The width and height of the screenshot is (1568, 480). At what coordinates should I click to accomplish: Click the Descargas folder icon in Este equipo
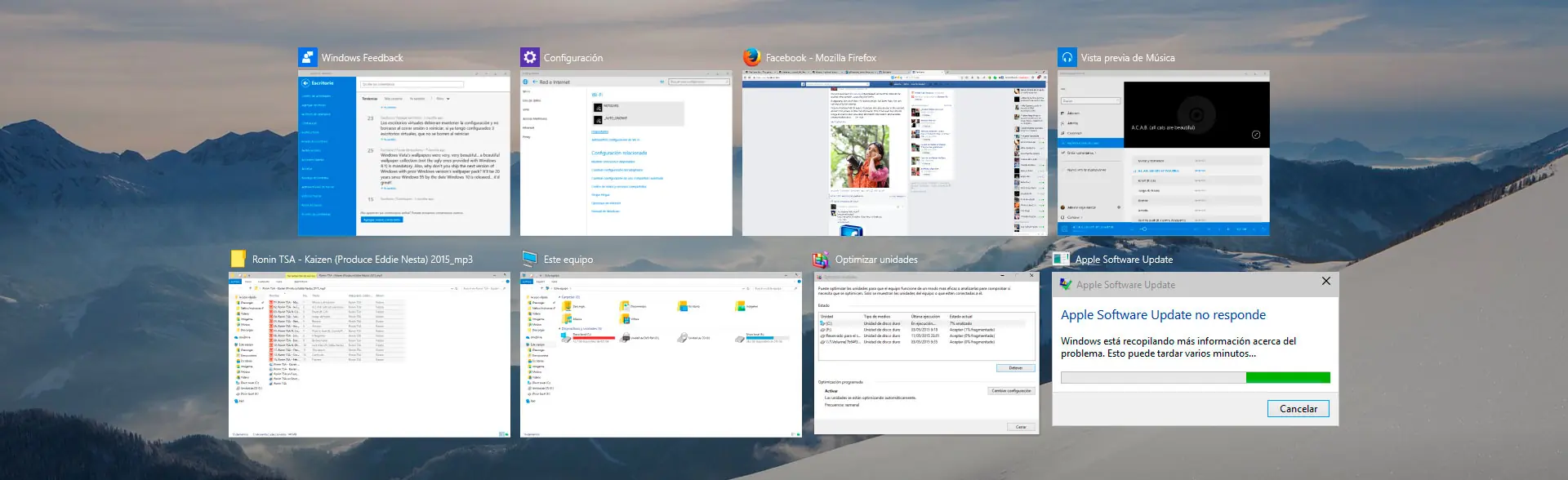(x=567, y=306)
